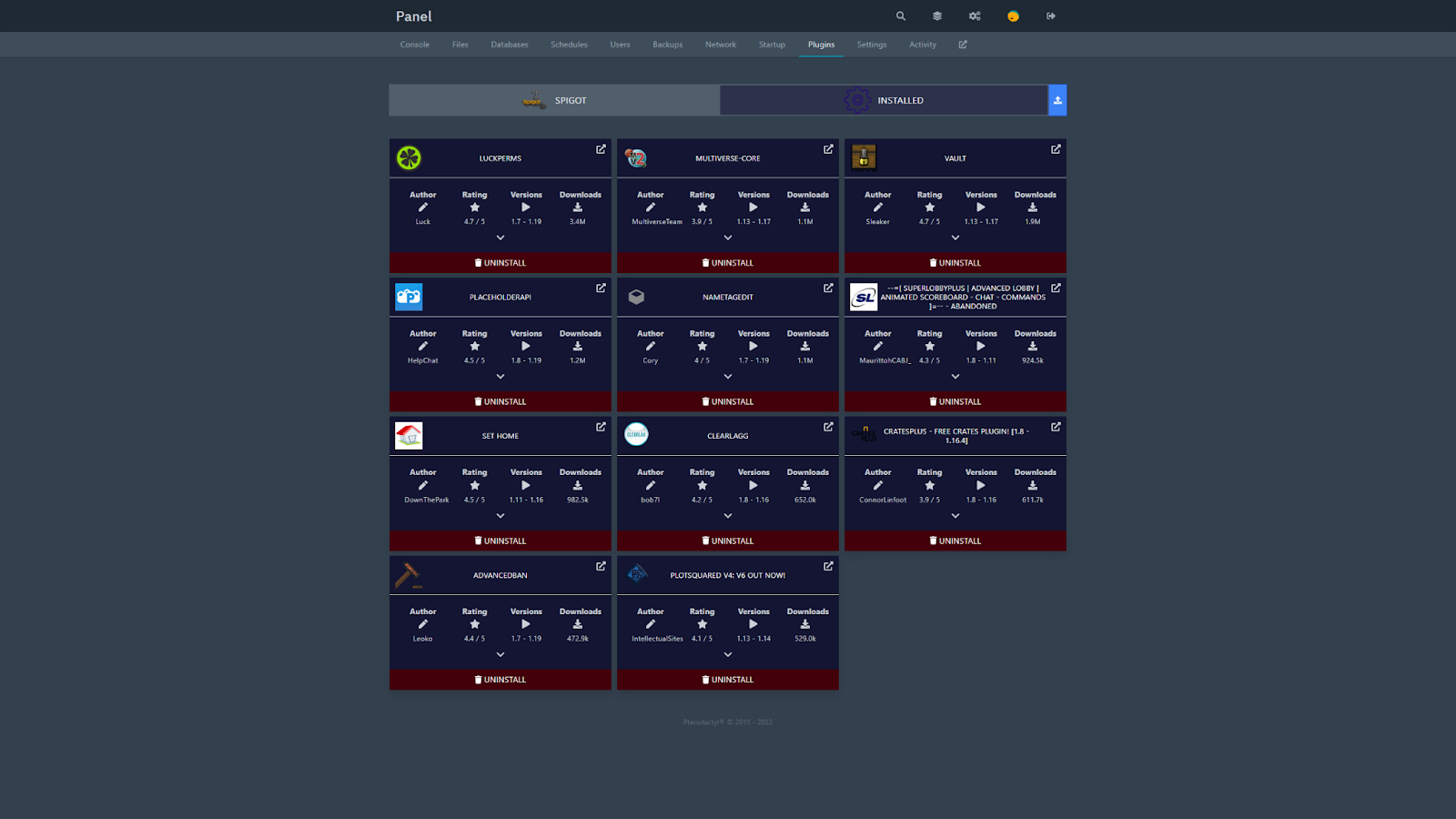Select the Spigot plugin source tab
The image size is (1456, 819).
click(554, 100)
